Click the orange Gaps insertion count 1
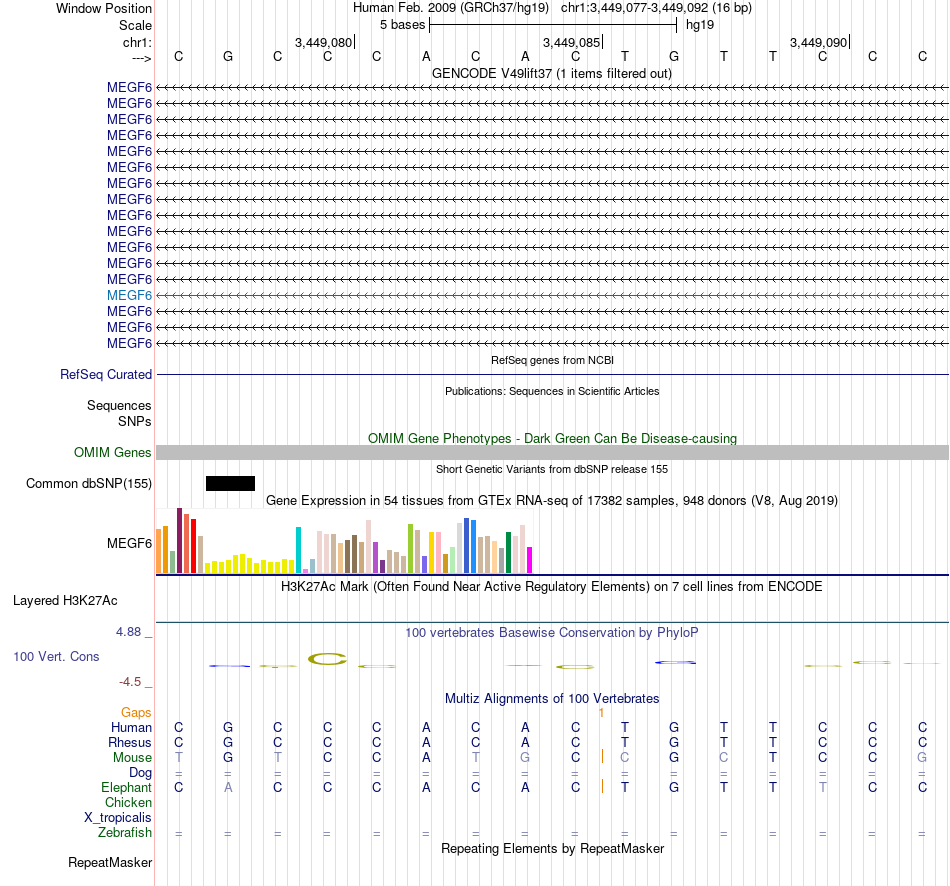The height and width of the screenshot is (886, 950). [x=601, y=713]
